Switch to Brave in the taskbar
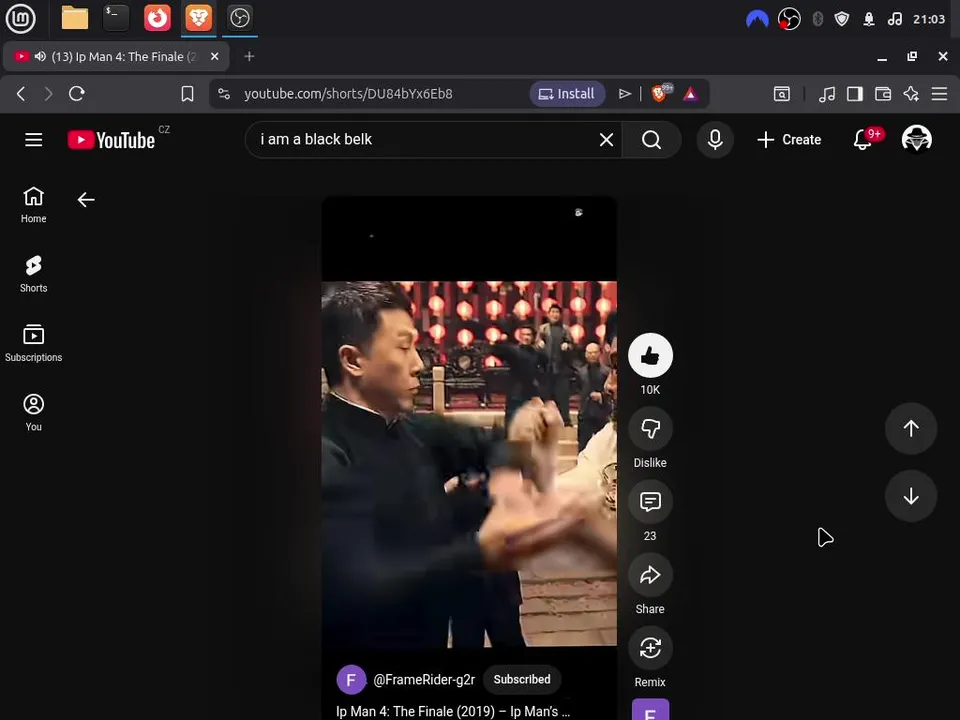This screenshot has width=960, height=720. (198, 18)
